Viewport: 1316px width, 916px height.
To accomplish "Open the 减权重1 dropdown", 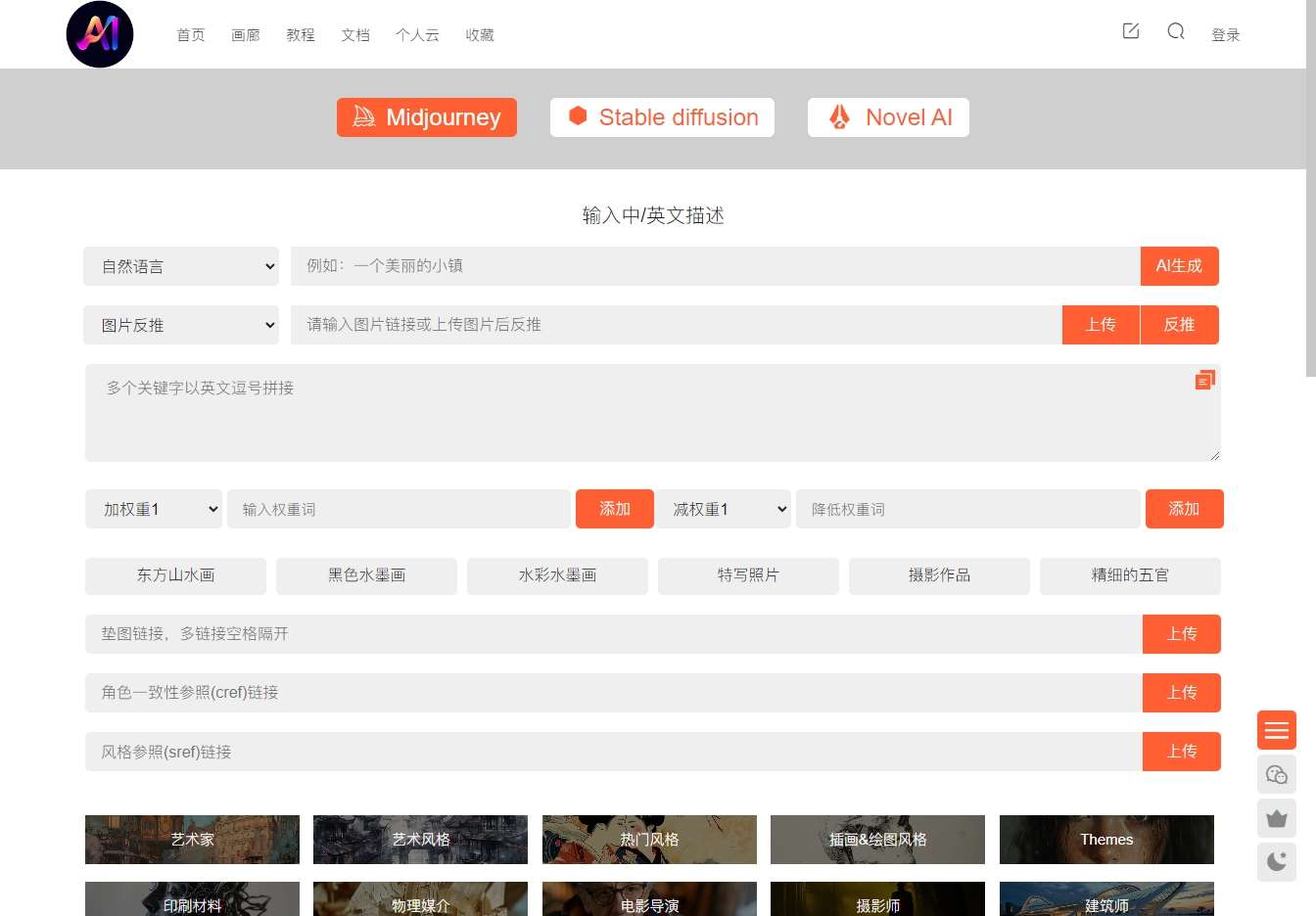I will coord(724,509).
